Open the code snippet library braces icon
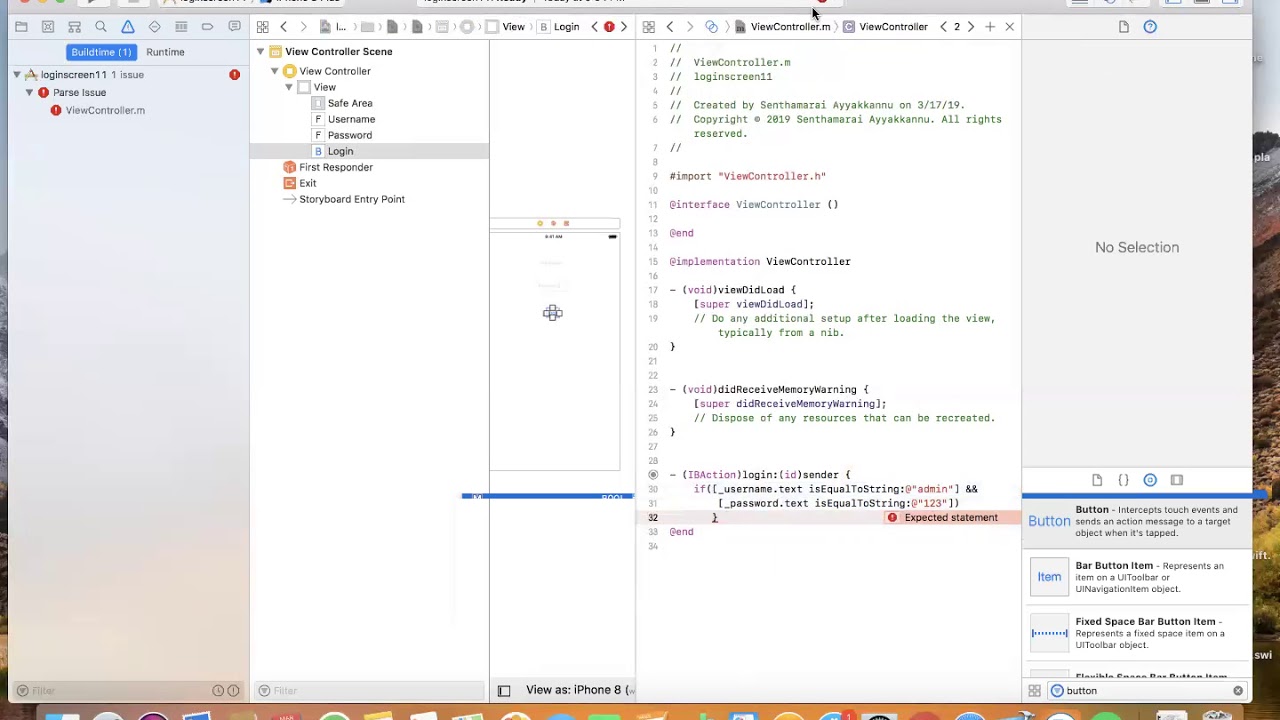The width and height of the screenshot is (1280, 720). [1123, 480]
